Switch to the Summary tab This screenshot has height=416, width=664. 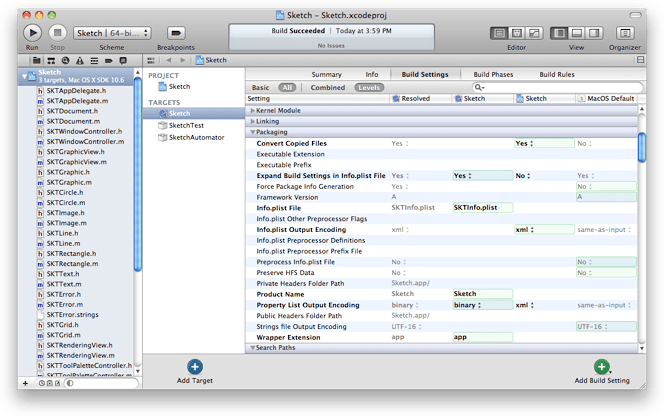(x=326, y=75)
